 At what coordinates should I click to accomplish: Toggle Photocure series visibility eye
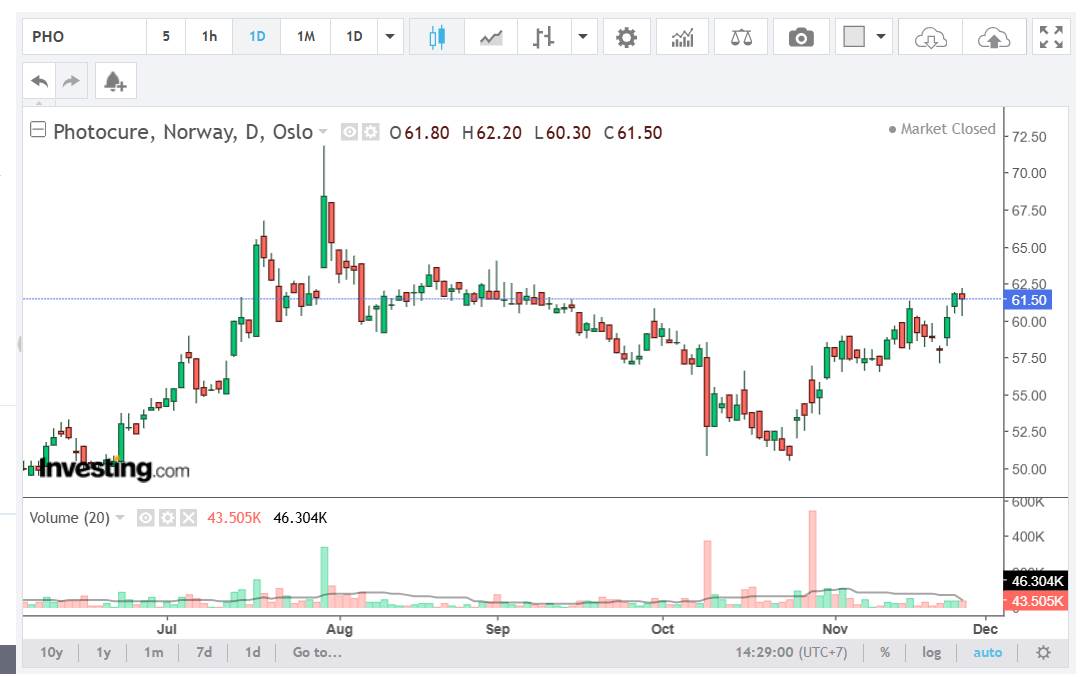349,132
